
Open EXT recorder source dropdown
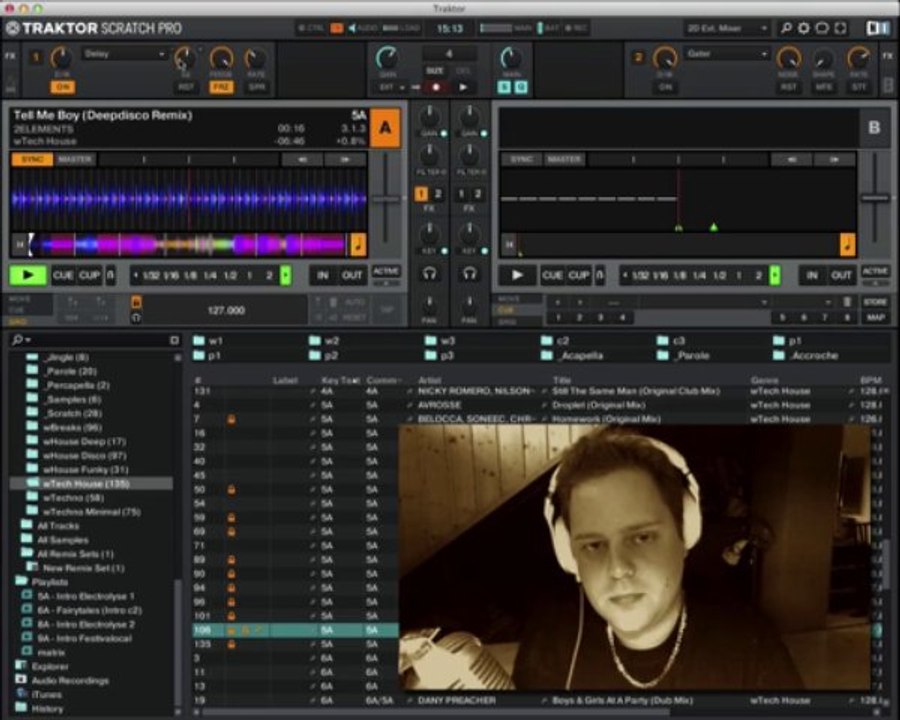pyautogui.click(x=392, y=87)
